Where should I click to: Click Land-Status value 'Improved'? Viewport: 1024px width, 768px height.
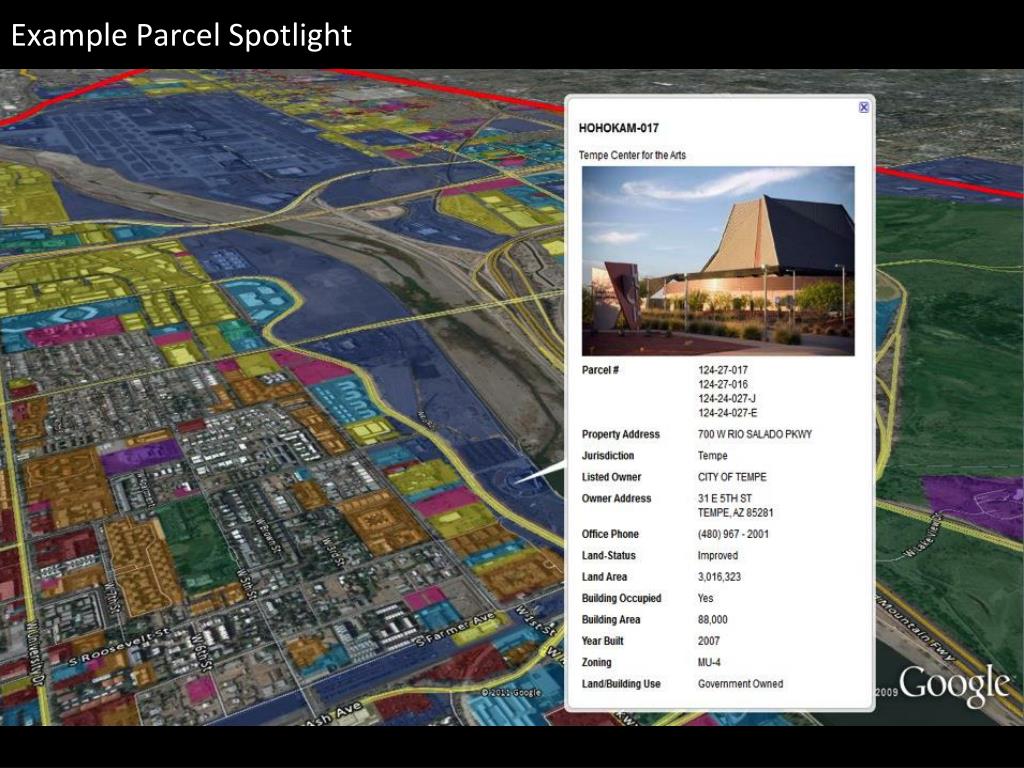pyautogui.click(x=718, y=556)
